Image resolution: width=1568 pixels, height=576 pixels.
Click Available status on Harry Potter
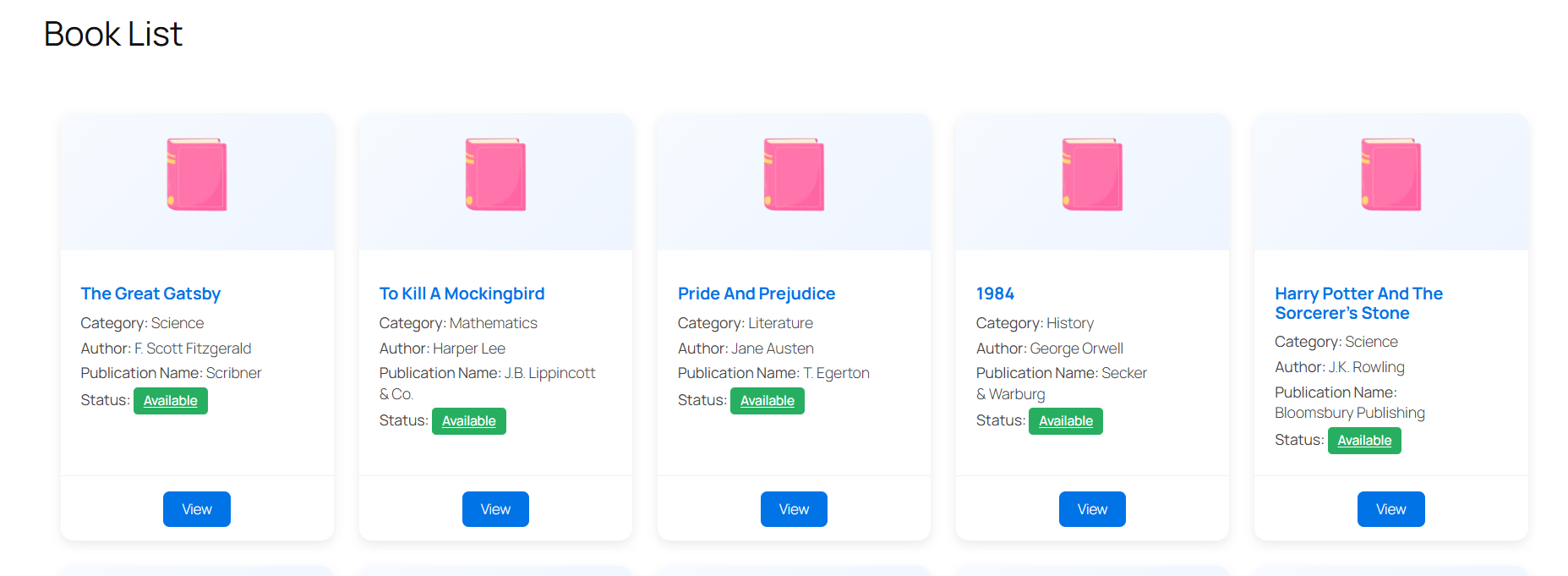tap(1363, 440)
